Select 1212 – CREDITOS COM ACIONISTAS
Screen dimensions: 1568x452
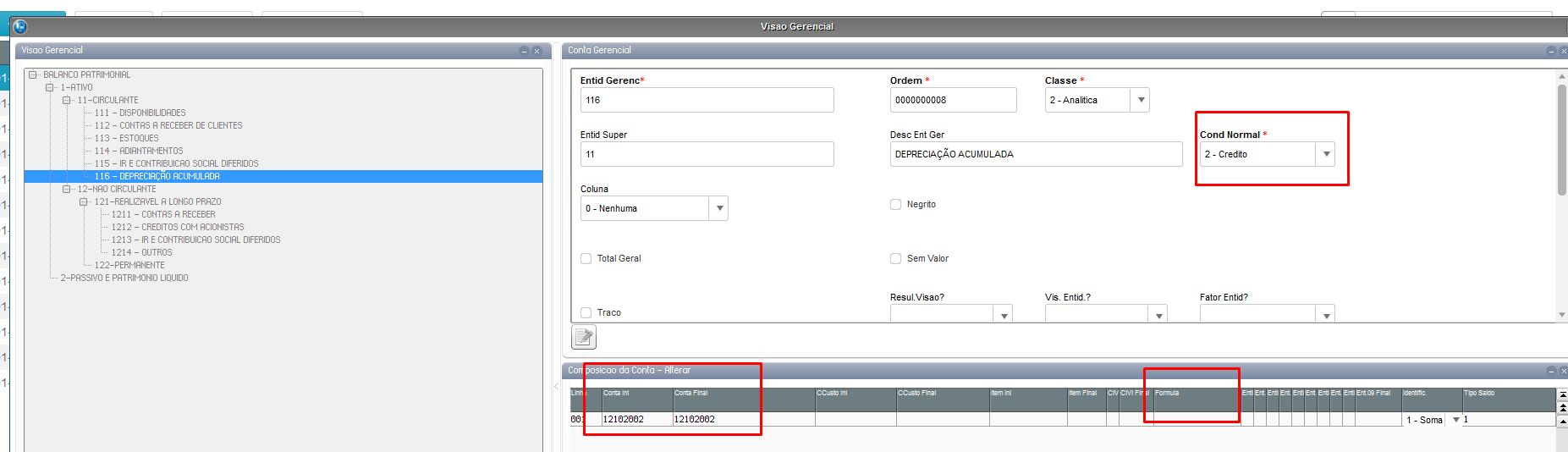178,227
